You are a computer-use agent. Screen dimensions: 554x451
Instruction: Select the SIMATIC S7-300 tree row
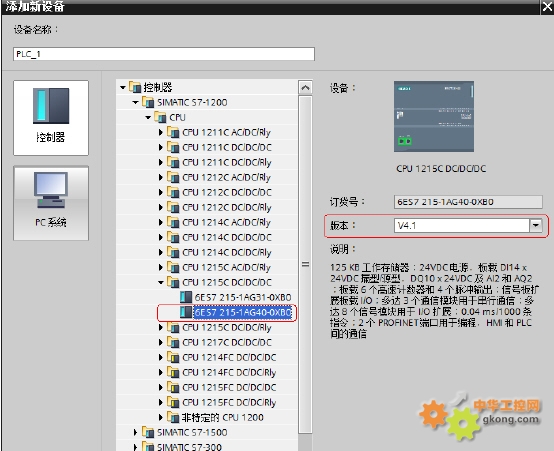pos(207,446)
